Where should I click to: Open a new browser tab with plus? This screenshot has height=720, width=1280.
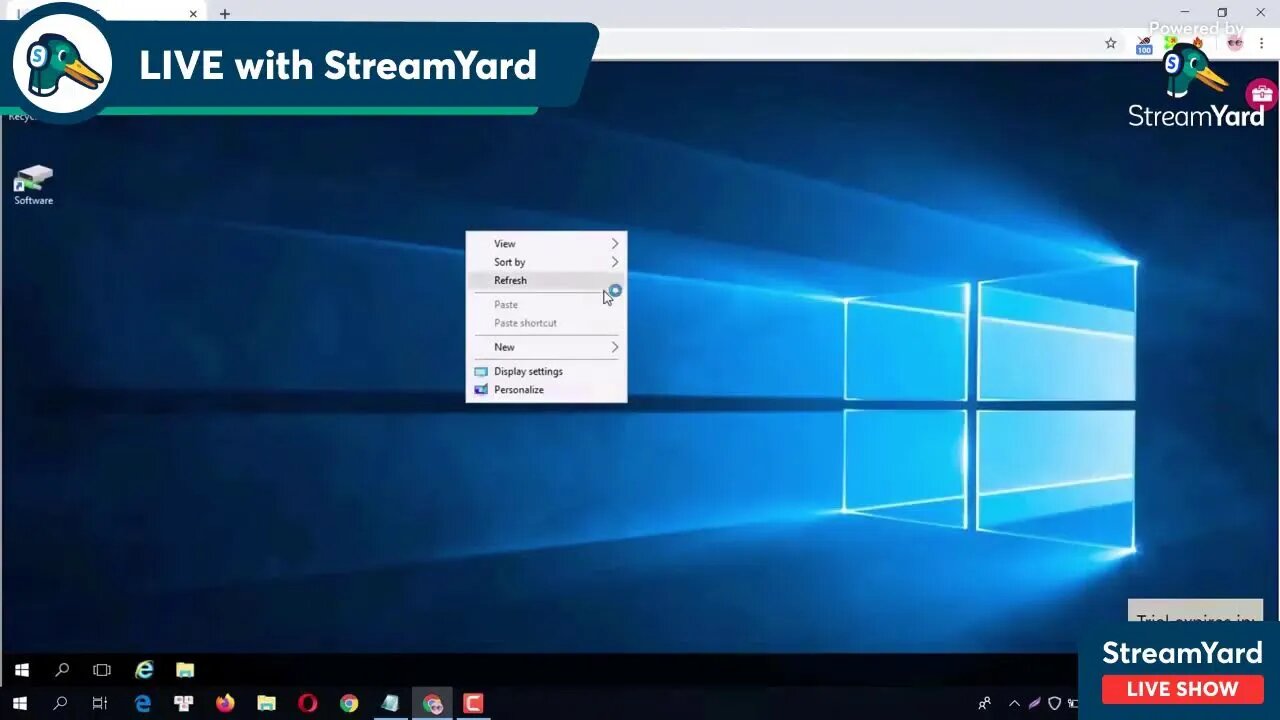click(225, 14)
